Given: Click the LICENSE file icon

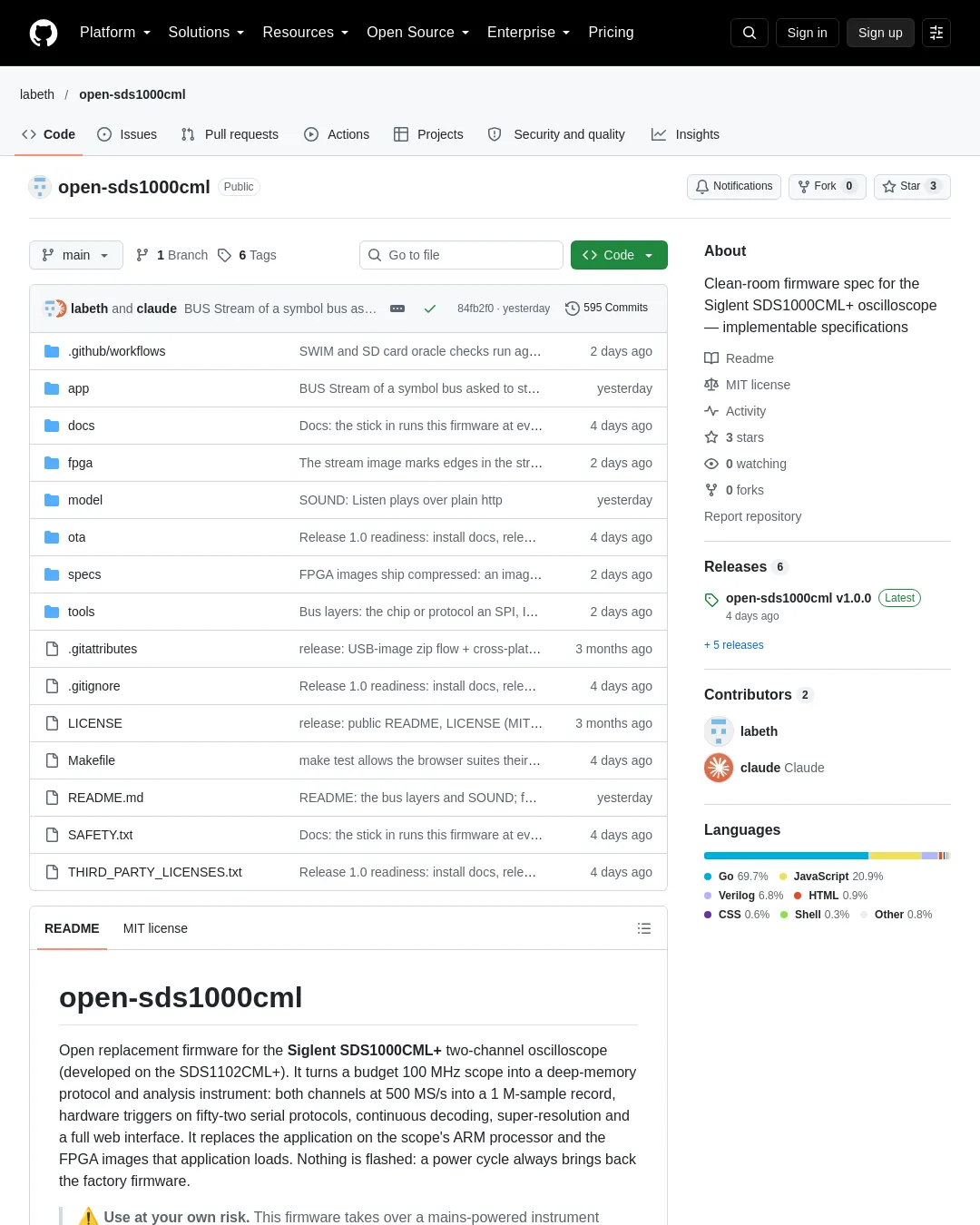Looking at the screenshot, I should point(52,723).
